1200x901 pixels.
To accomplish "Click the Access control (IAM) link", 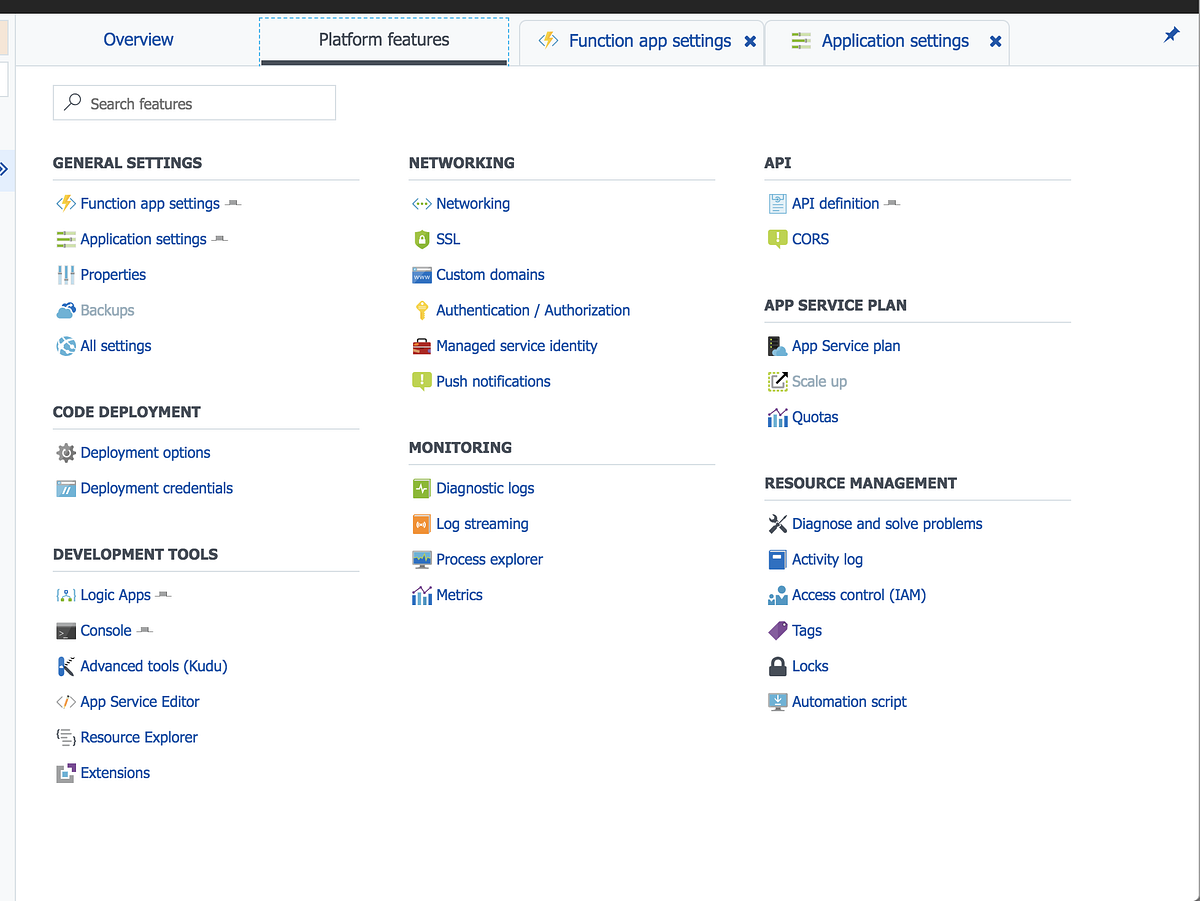I will tap(858, 594).
